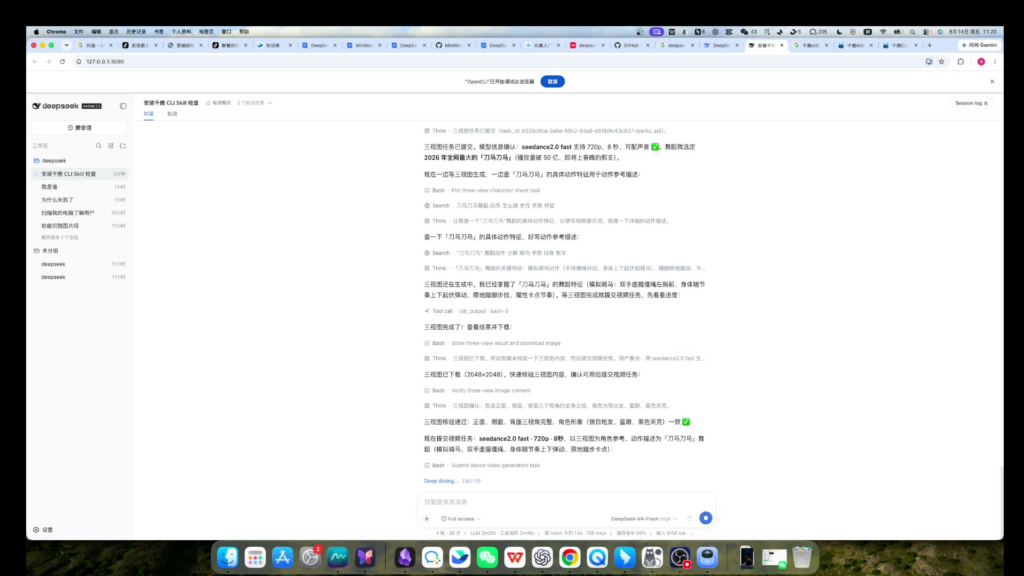
Task: Open Finder from the Dock
Action: coord(228,557)
